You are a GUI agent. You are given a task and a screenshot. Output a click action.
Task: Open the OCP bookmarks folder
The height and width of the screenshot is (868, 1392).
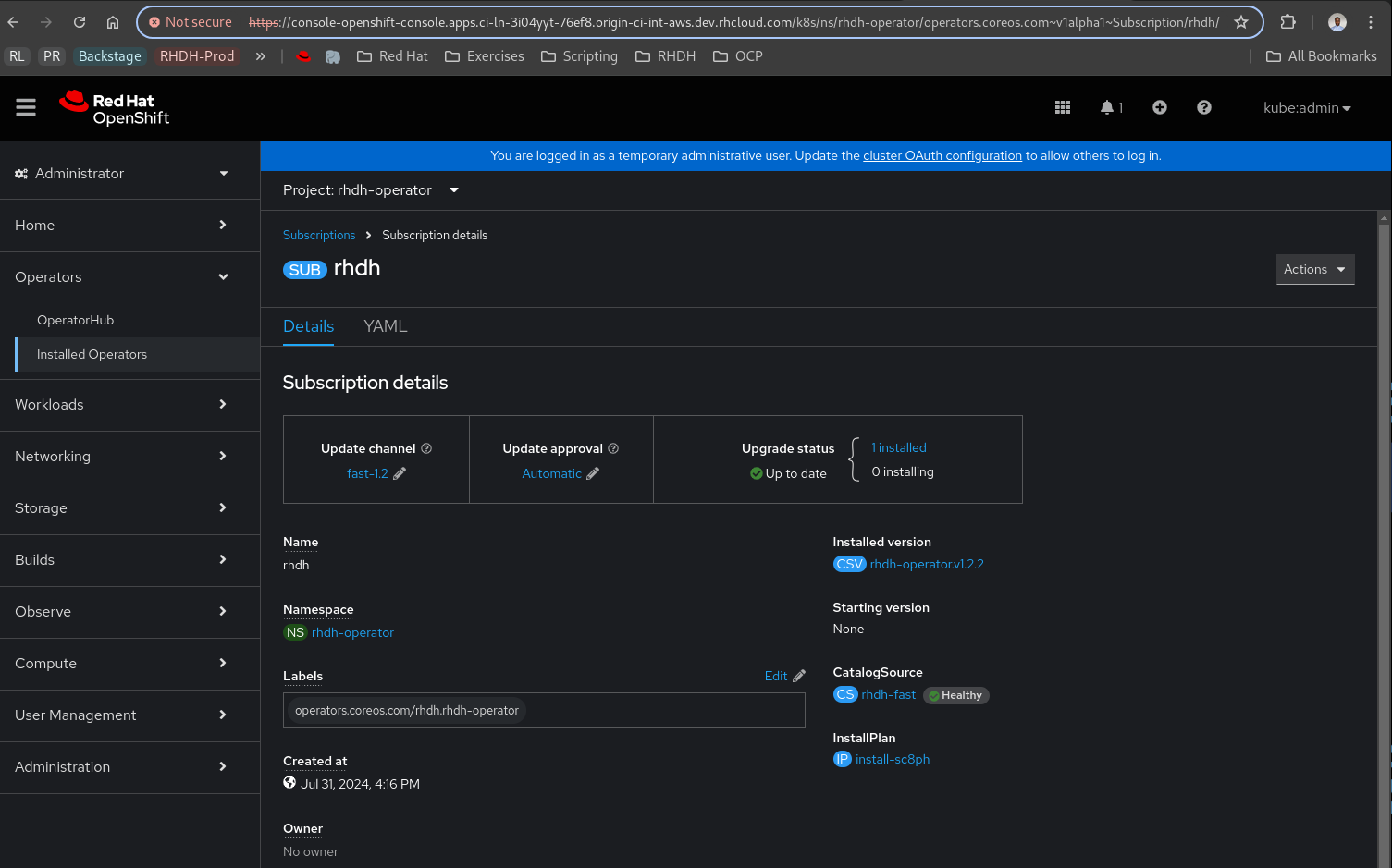[x=738, y=56]
